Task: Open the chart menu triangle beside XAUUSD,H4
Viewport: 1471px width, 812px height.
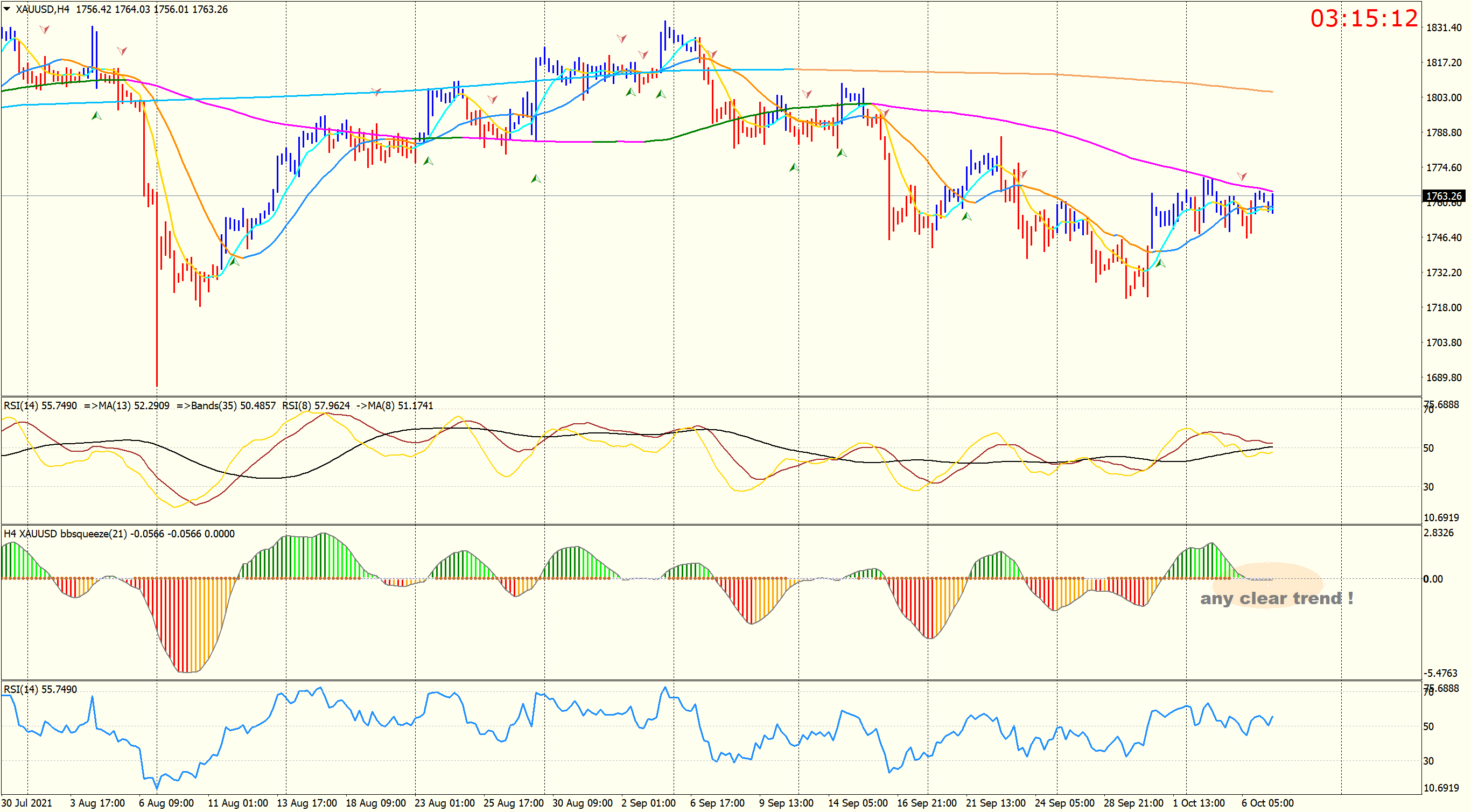Action: (7, 9)
